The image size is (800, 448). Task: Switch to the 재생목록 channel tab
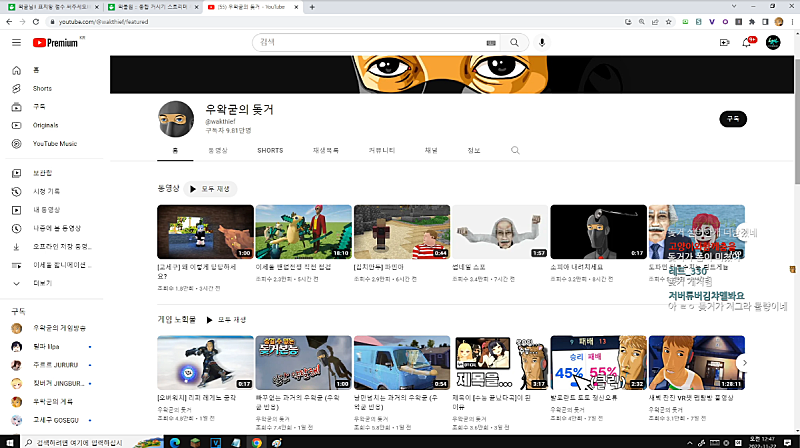click(326, 150)
